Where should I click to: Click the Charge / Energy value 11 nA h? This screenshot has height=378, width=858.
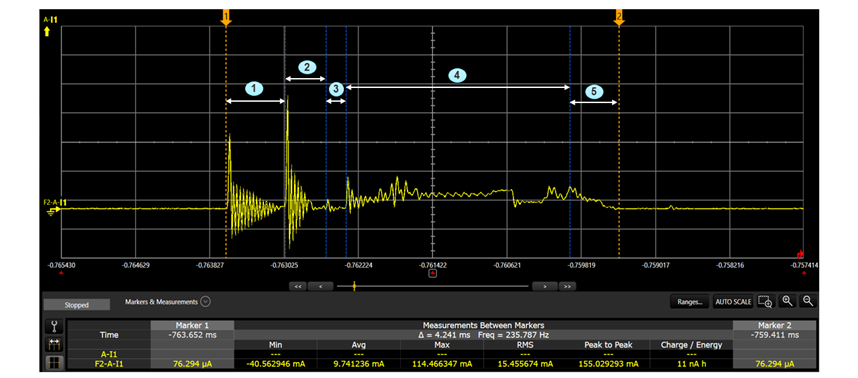tap(691, 363)
